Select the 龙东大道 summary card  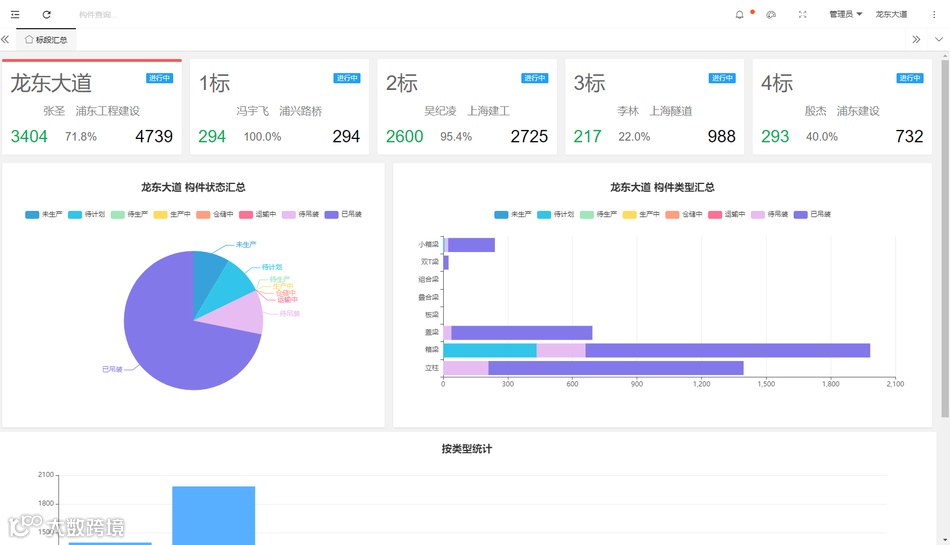[x=91, y=107]
